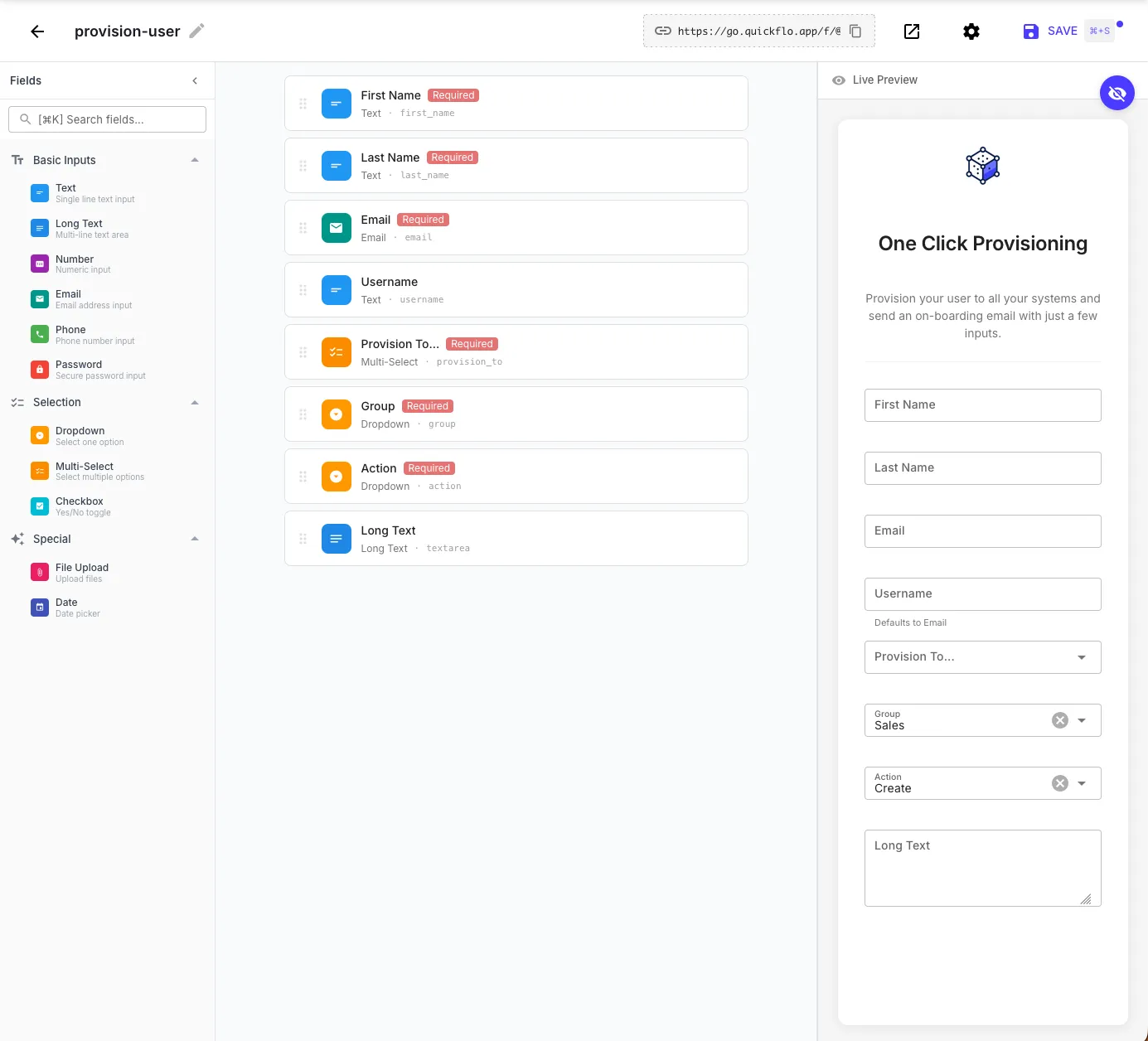
Task: Click the Username field card
Action: (x=516, y=289)
